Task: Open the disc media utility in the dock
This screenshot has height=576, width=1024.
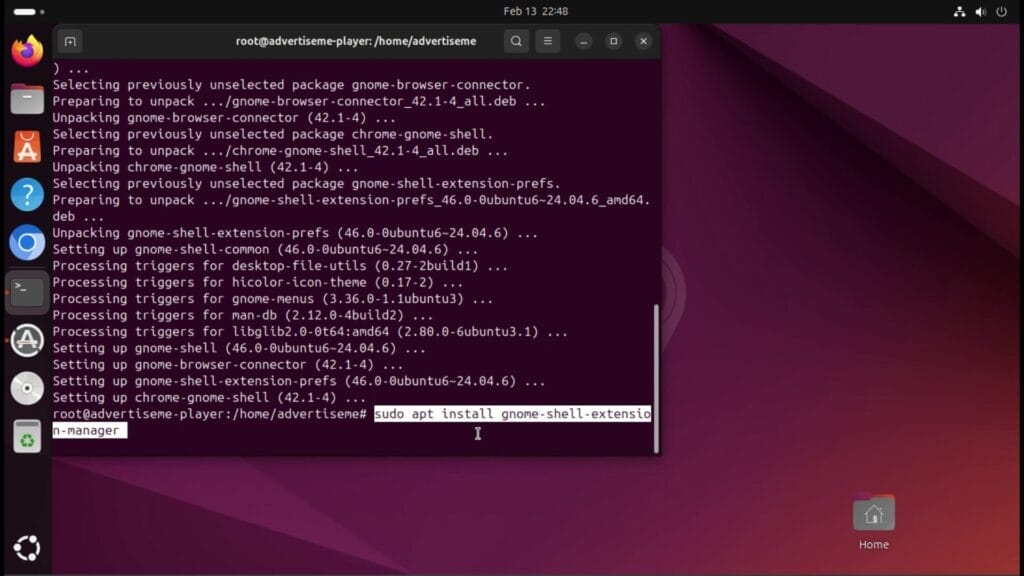Action: (x=26, y=388)
